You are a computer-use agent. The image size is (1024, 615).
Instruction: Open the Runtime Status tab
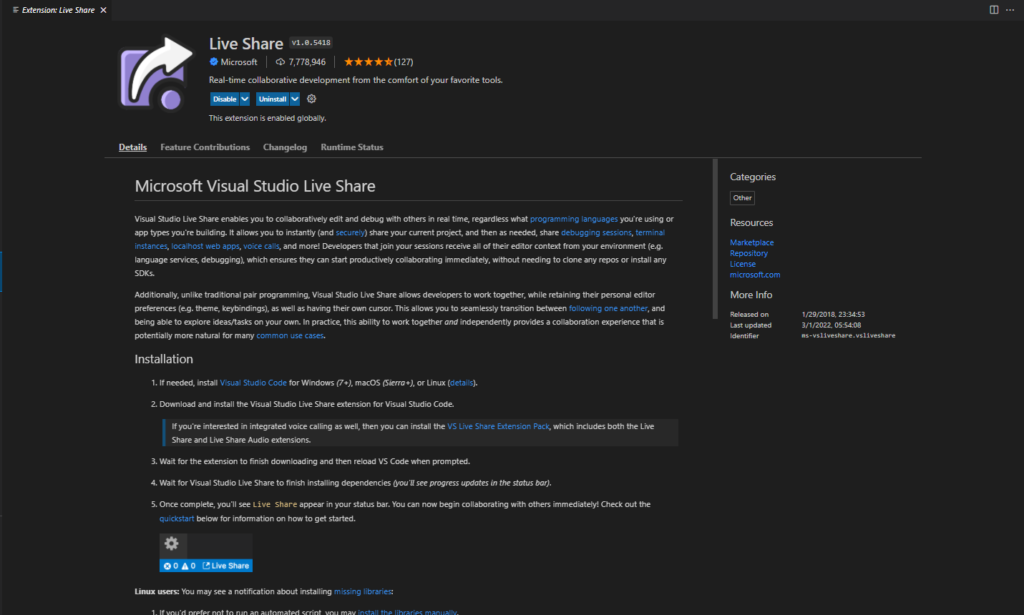[x=352, y=148]
